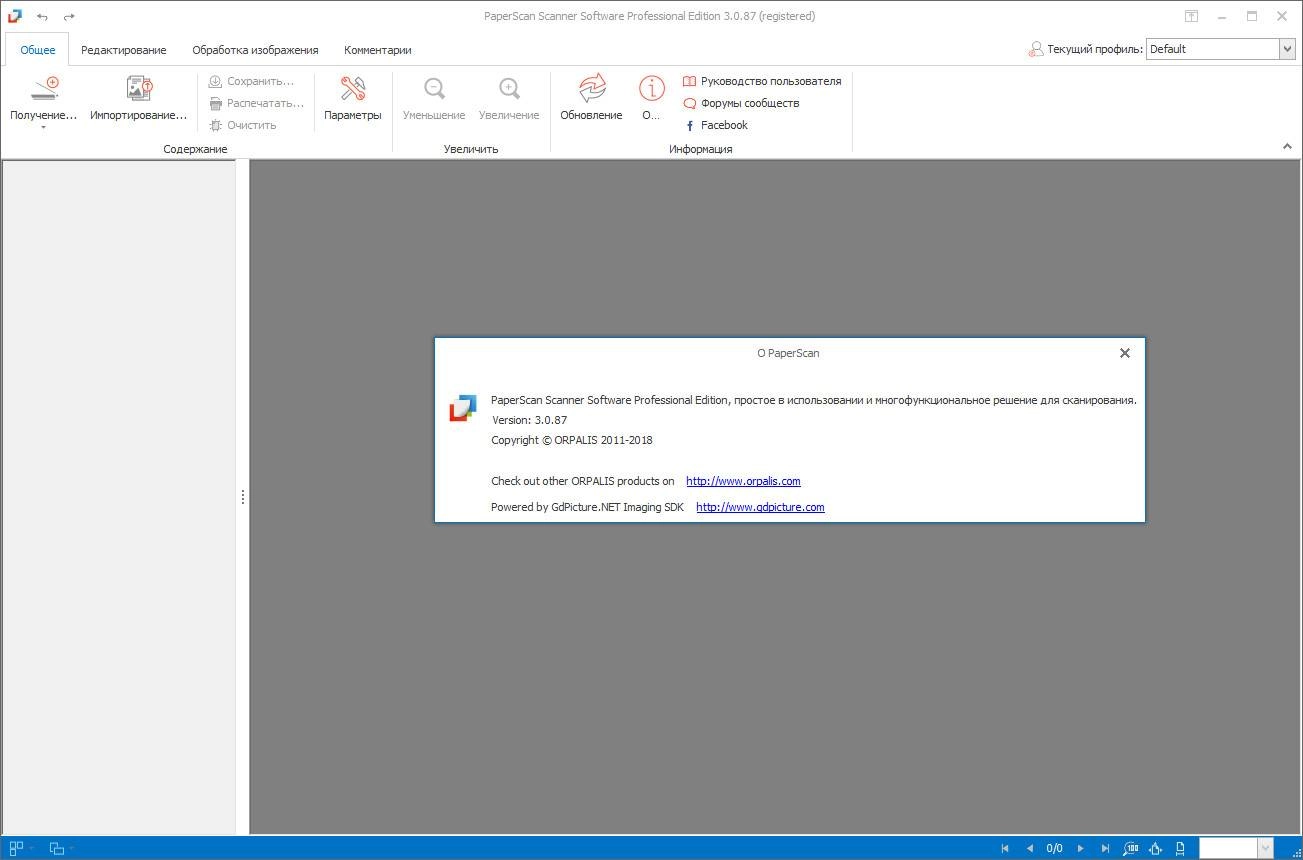Open the zoom level dropdown in status bar
This screenshot has height=860, width=1303.
click(1265, 848)
